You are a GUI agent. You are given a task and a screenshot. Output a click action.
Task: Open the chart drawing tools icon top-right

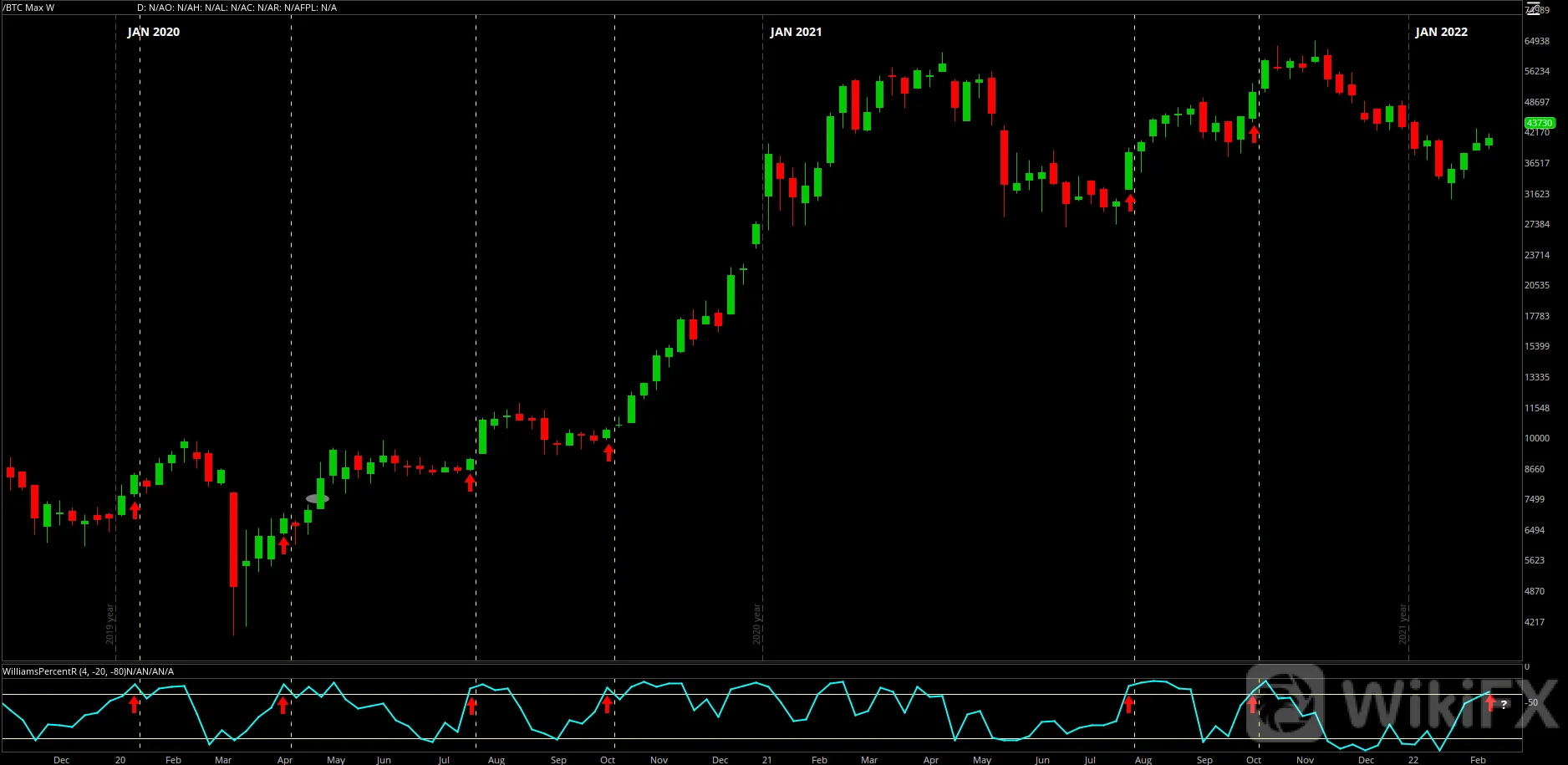click(x=1533, y=9)
